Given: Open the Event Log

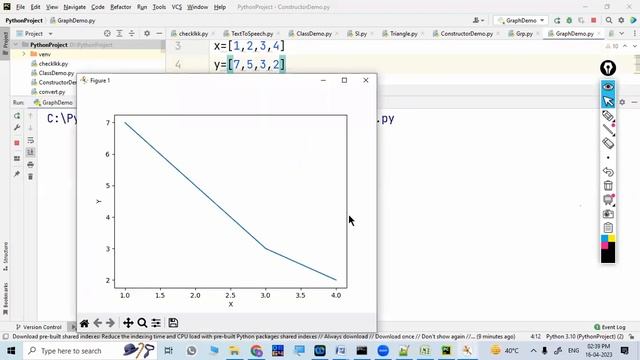Looking at the screenshot, I should pyautogui.click(x=610, y=327).
